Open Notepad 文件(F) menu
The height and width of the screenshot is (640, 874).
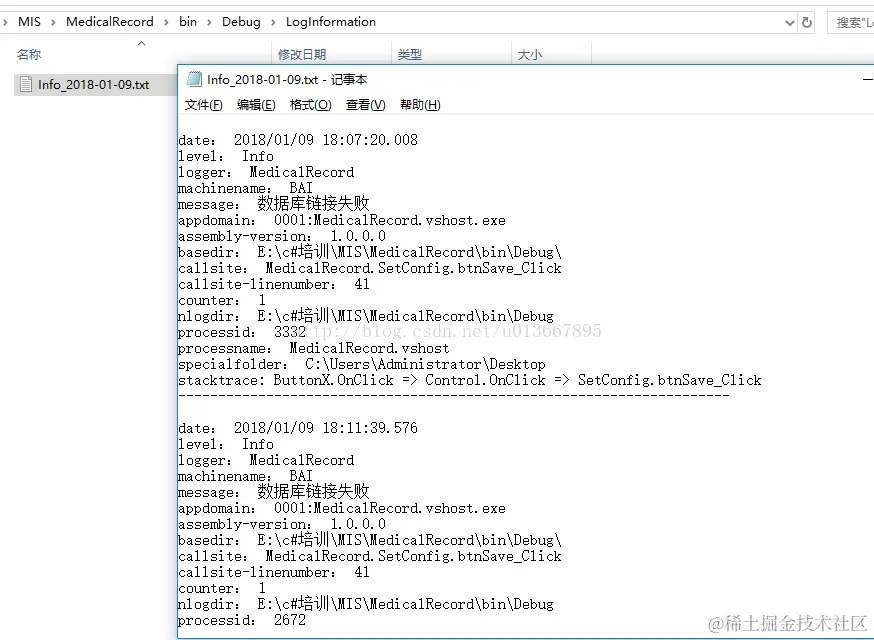(x=203, y=105)
